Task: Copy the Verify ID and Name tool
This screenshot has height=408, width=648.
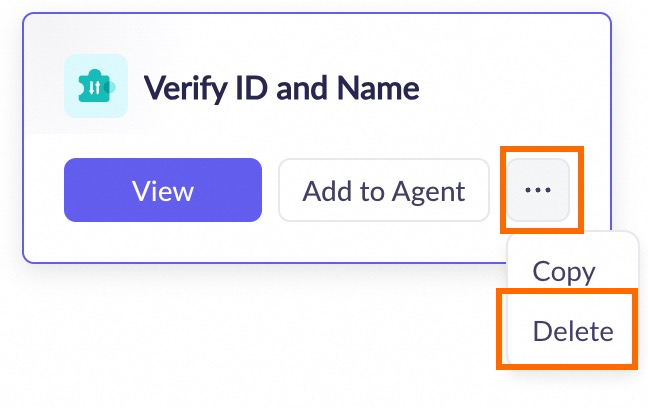Action: [x=564, y=271]
